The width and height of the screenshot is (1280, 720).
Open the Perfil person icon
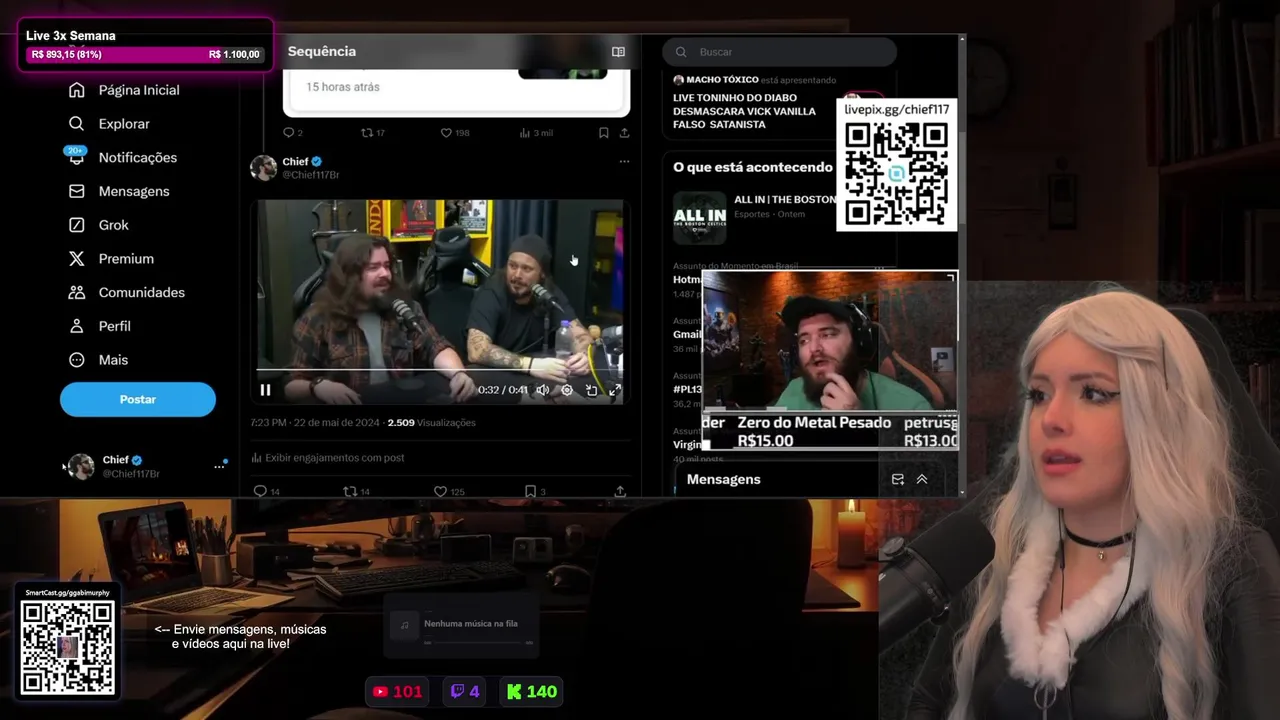pyautogui.click(x=77, y=326)
